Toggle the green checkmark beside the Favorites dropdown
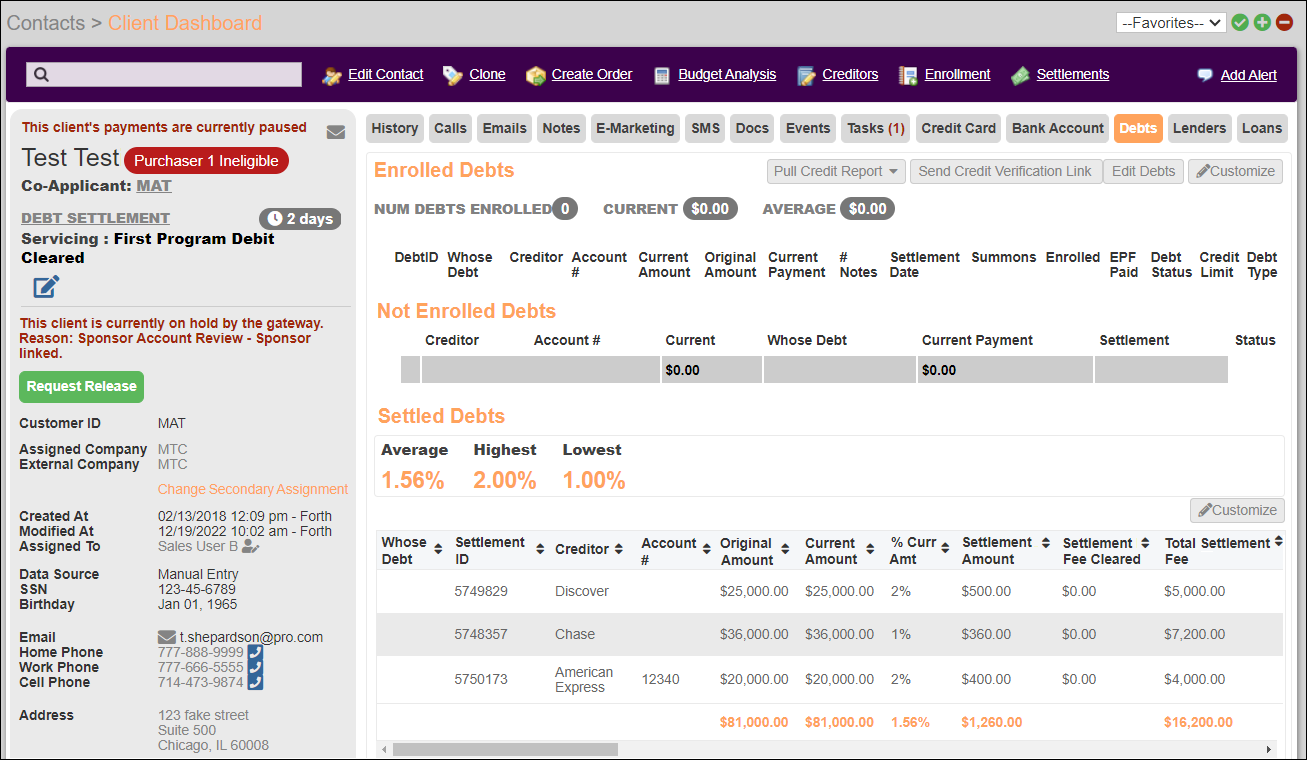 [x=1240, y=22]
